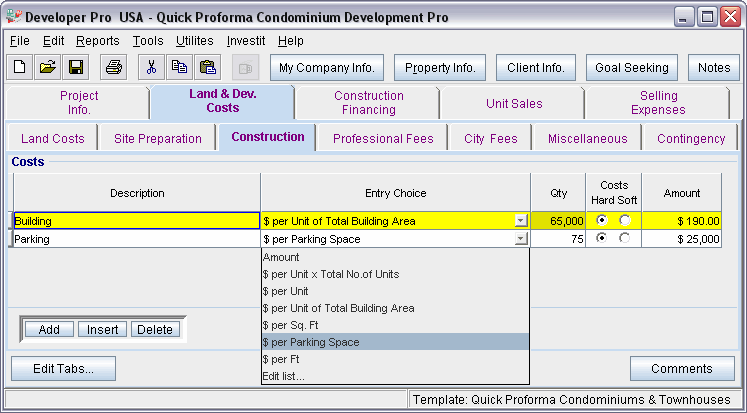Viewport: 747px width, 413px height.
Task: Choose $ per Unit x Total No.of Units
Action: [395, 274]
